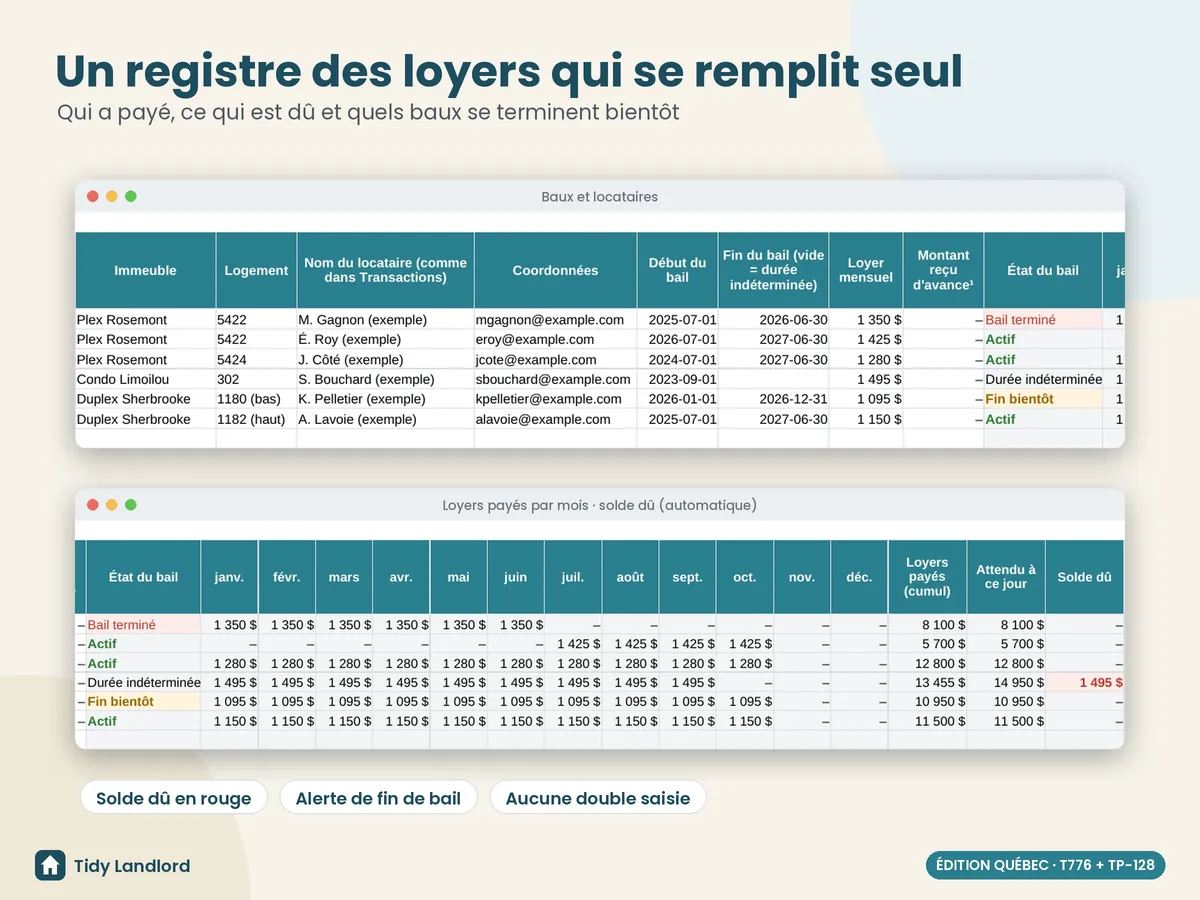Screen dimensions: 1200x900
Task: Select the Montant reçu d'avance column header
Action: tap(943, 270)
